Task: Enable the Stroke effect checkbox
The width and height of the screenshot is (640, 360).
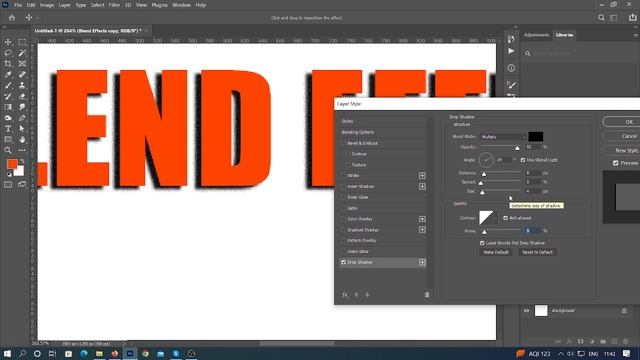Action: coord(344,176)
